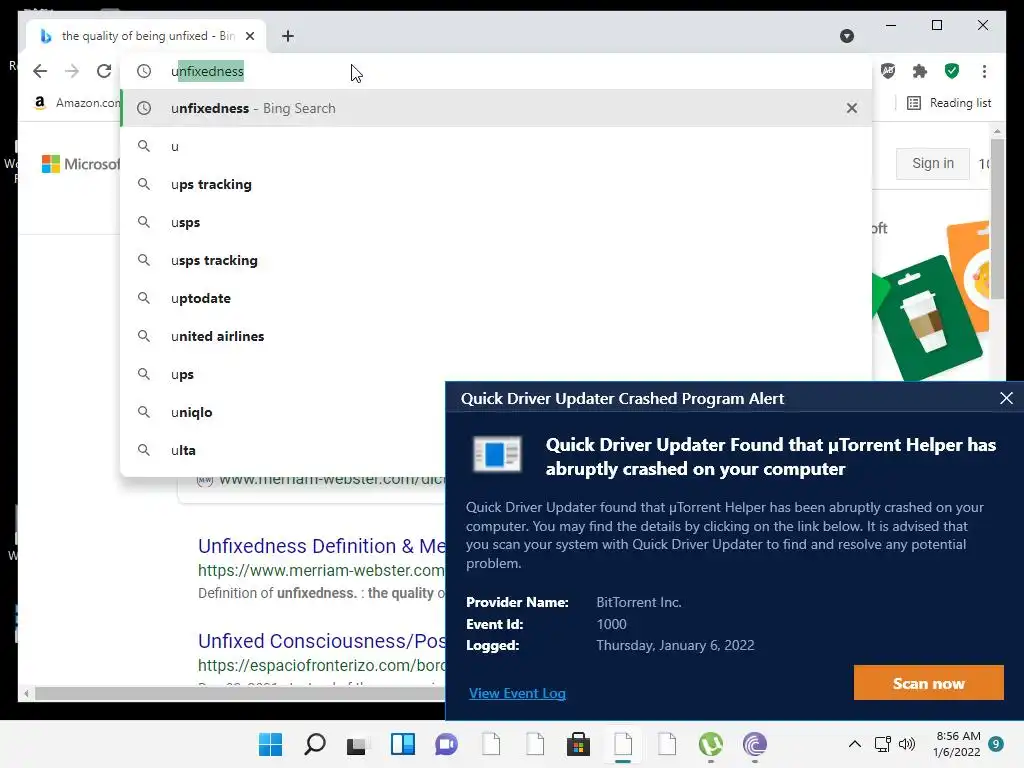
Task: Click the espaciofronterizo.com result URL
Action: coord(321,665)
